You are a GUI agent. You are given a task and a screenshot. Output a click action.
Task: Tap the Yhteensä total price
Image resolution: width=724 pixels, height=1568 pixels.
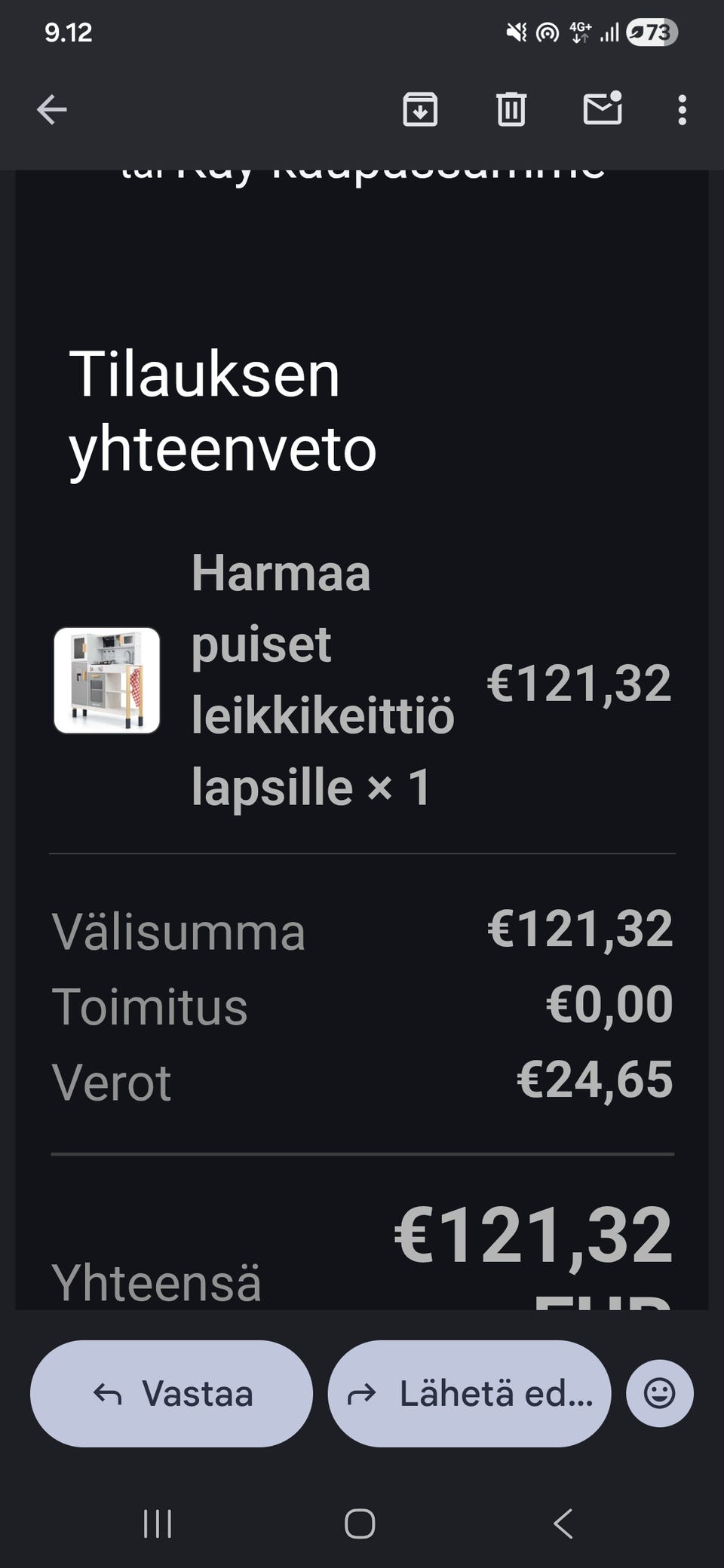(x=532, y=1236)
